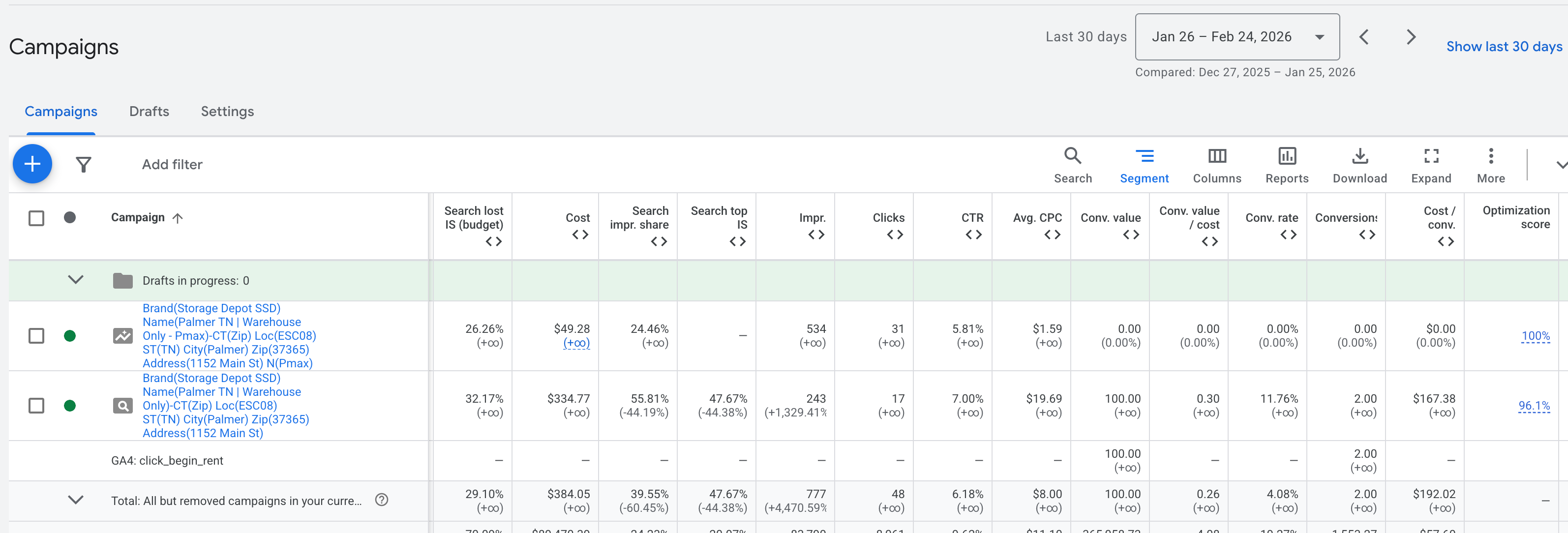Expand the Total campaigns summary row

(75, 500)
